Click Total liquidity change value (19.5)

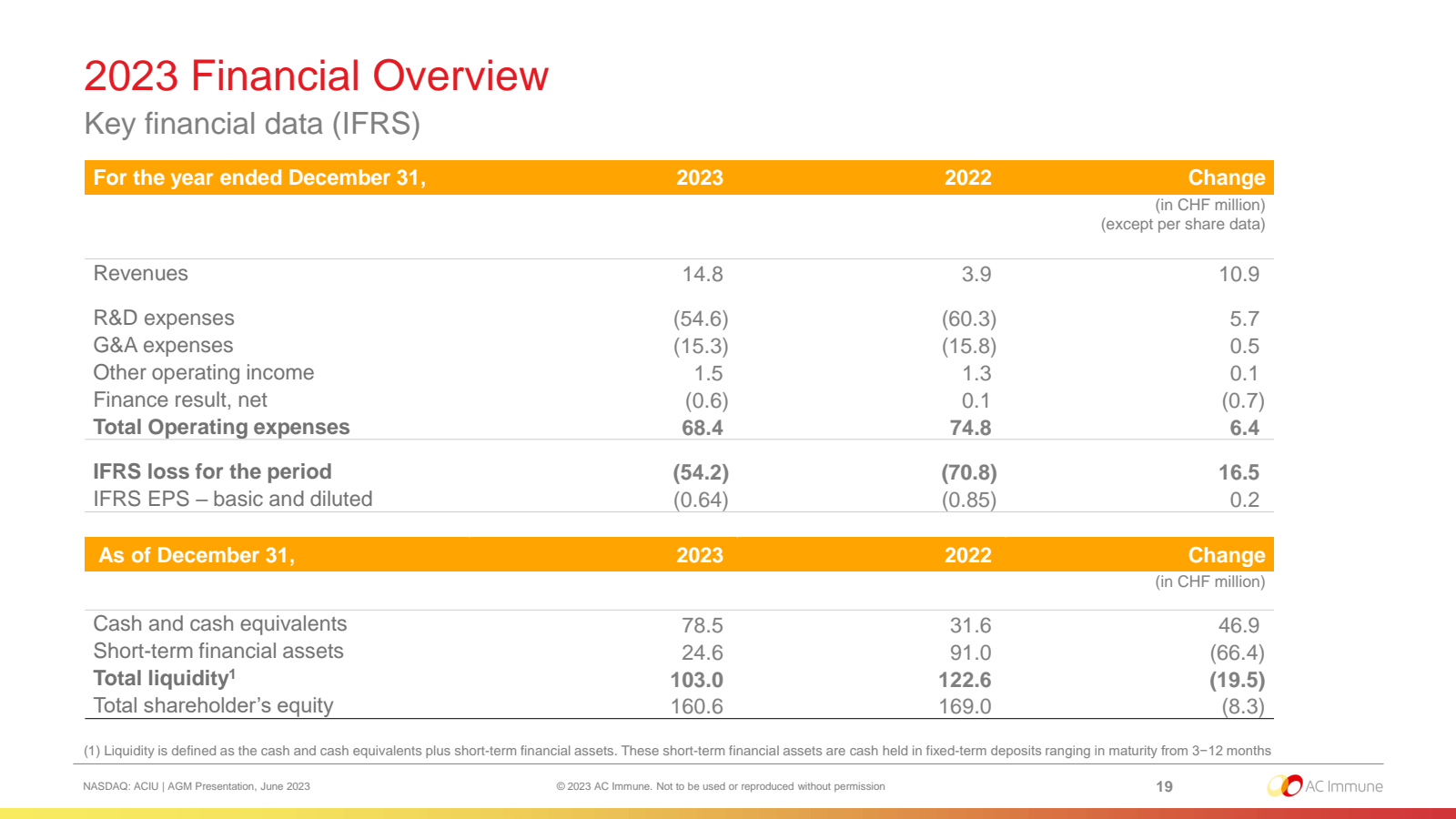(x=1237, y=681)
